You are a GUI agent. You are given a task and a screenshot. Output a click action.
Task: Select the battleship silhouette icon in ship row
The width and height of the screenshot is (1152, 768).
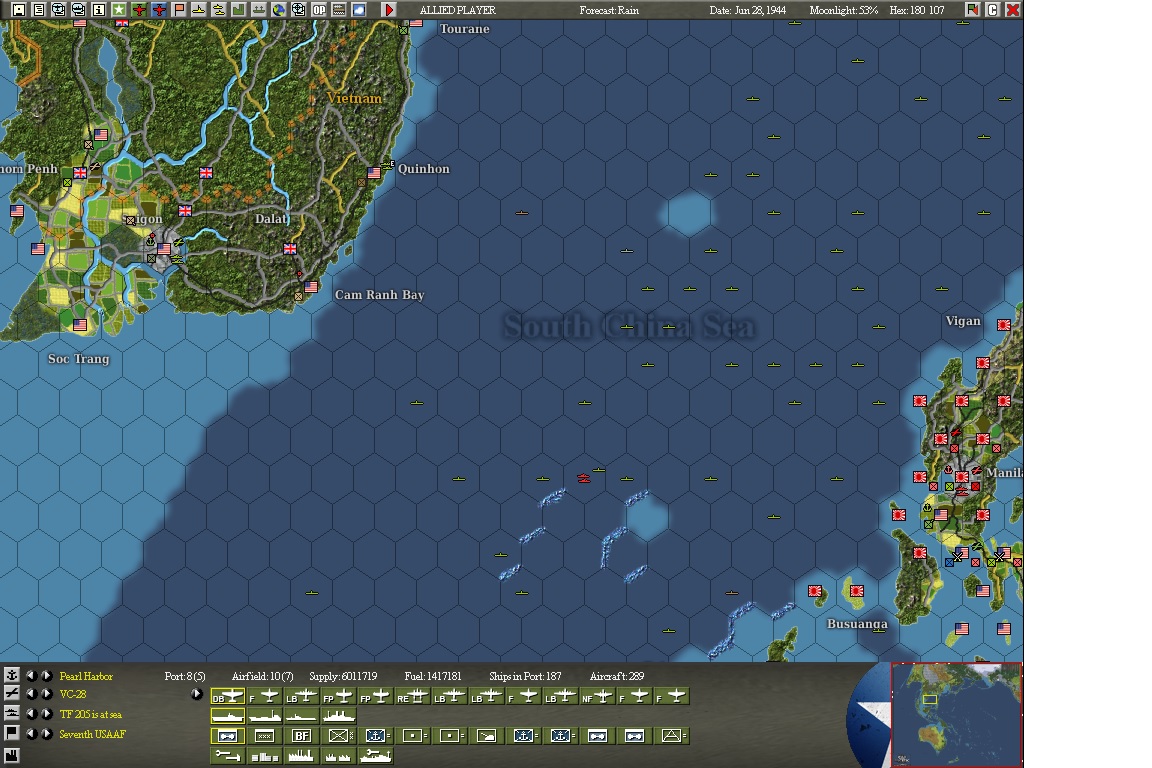pyautogui.click(x=339, y=716)
